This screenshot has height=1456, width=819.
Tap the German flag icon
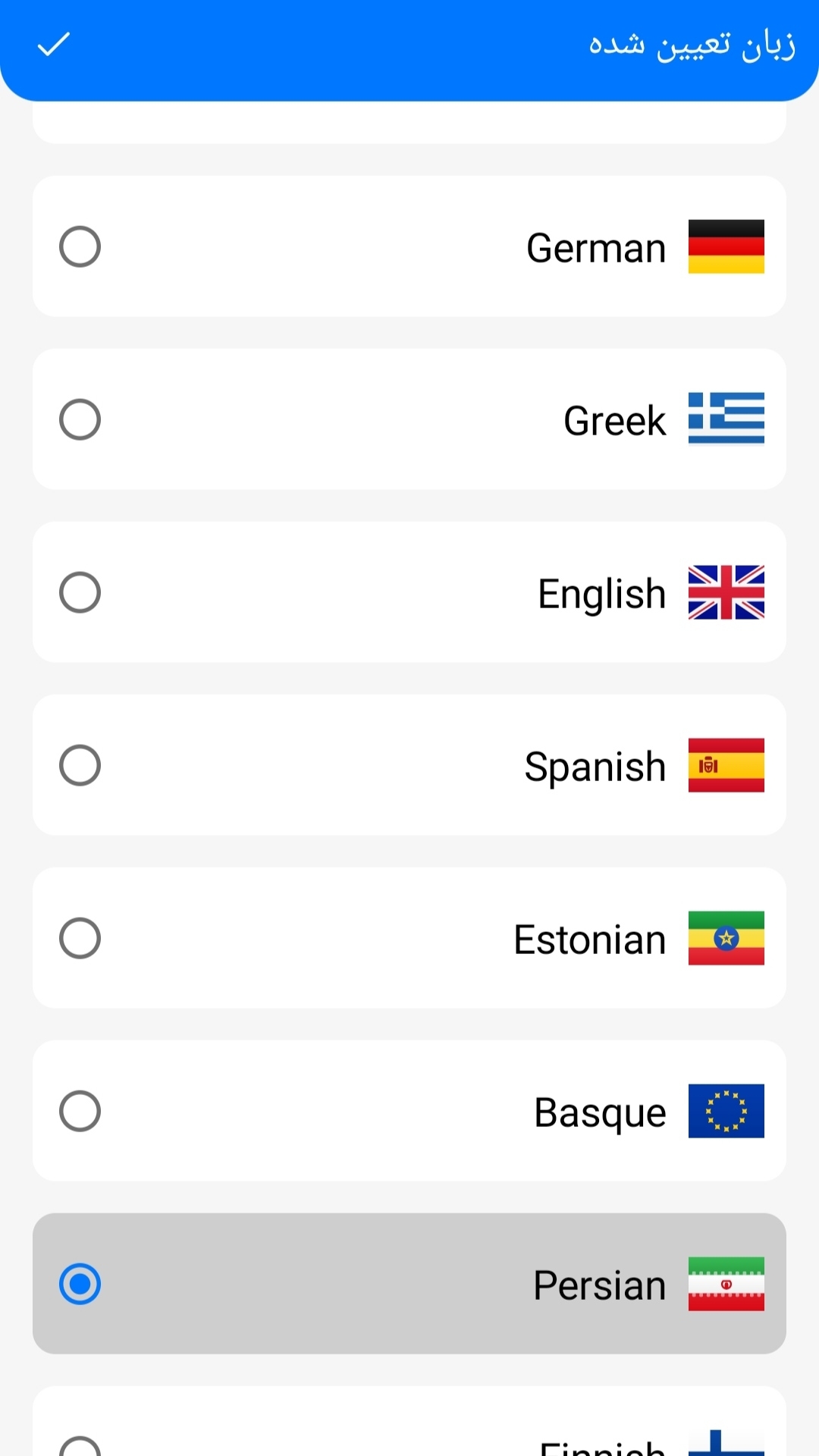pos(726,246)
